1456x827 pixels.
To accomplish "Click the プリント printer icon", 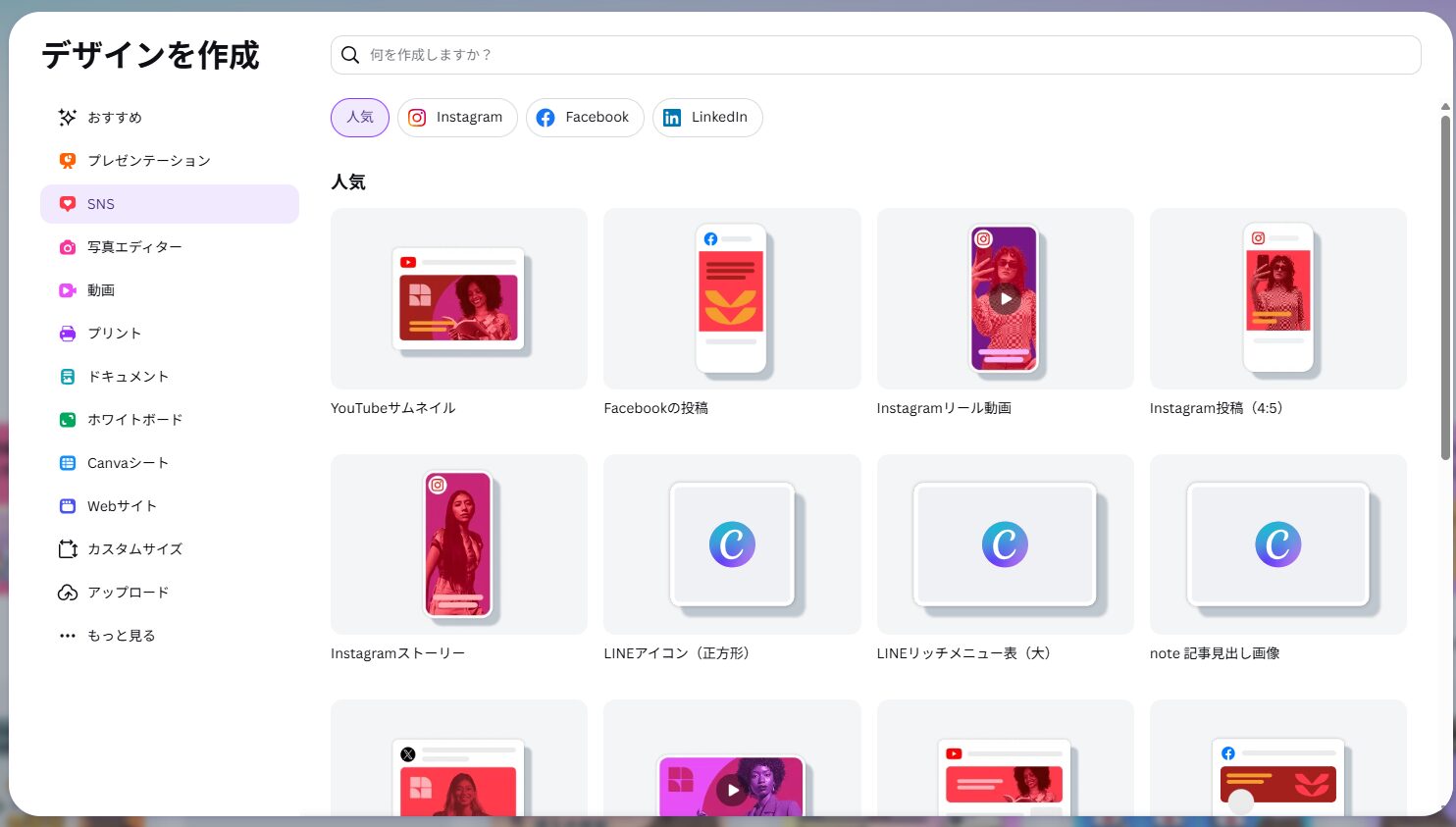I will [x=68, y=334].
